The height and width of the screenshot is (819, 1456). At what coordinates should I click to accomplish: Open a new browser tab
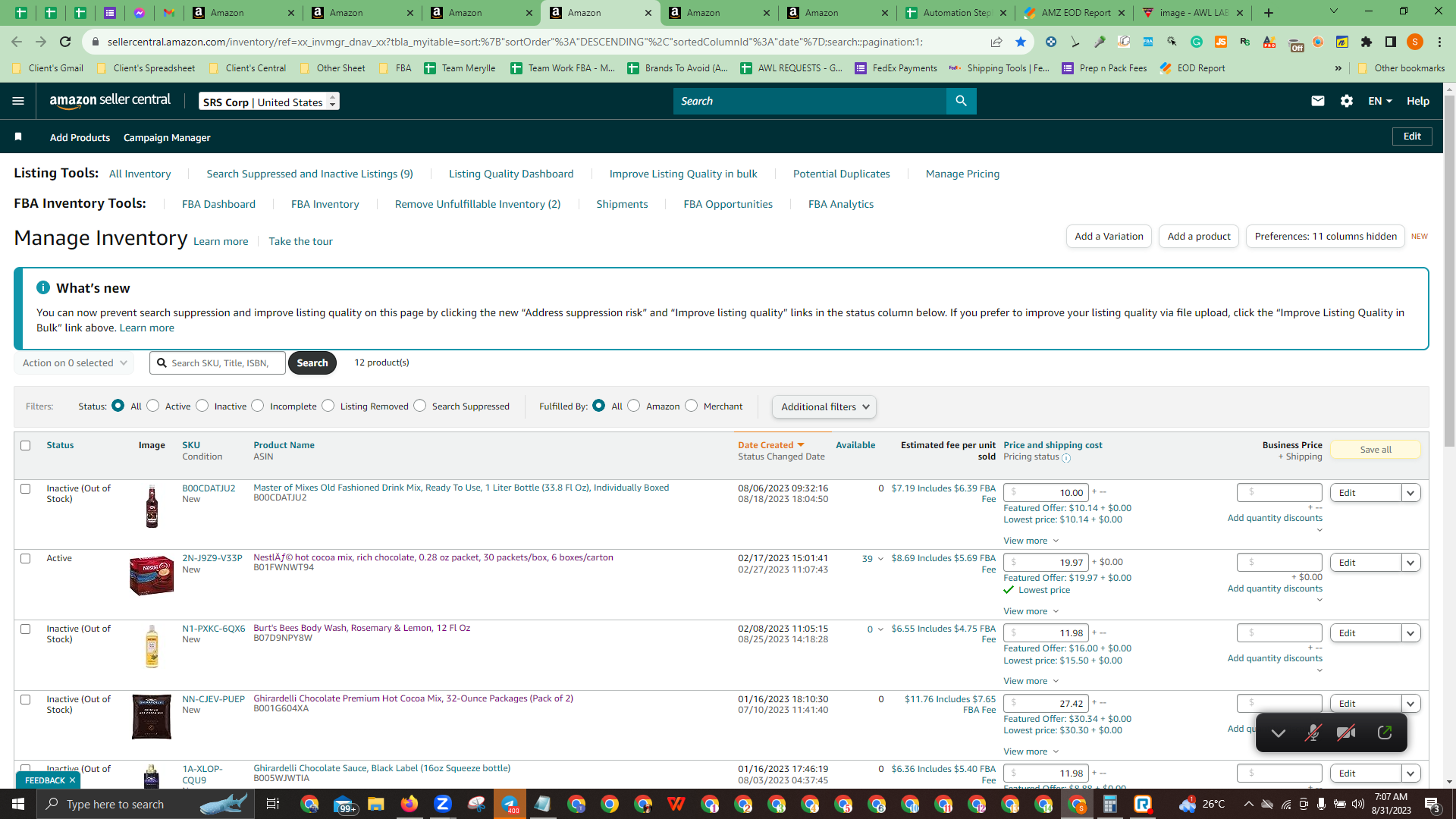click(1269, 13)
